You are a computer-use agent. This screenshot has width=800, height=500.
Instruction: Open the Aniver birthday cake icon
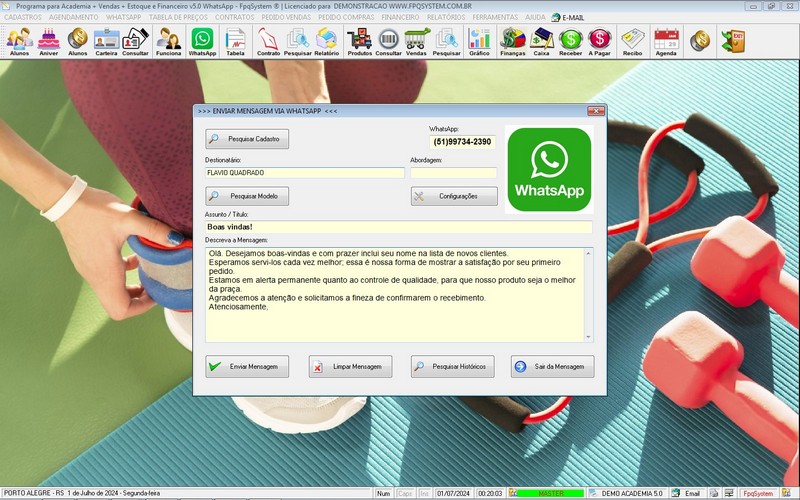click(x=49, y=42)
